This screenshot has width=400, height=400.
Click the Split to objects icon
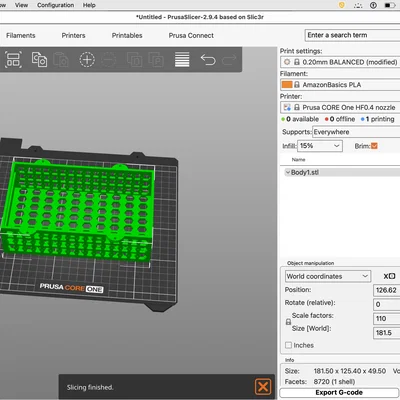(135, 60)
